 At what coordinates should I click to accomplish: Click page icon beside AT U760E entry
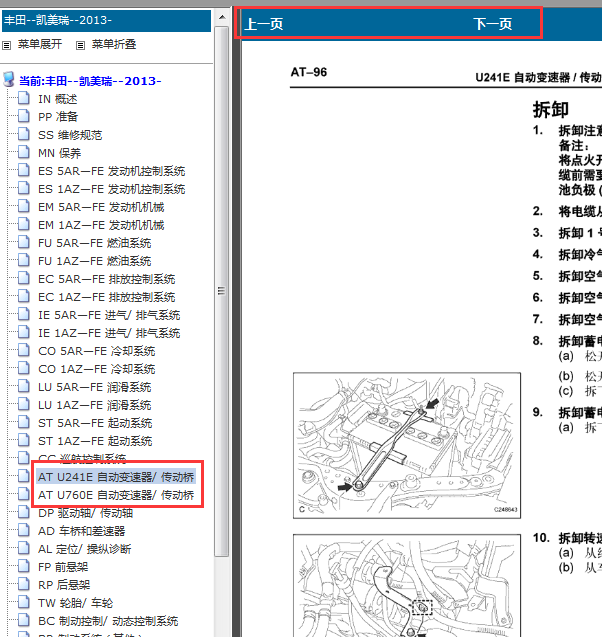[x=24, y=494]
